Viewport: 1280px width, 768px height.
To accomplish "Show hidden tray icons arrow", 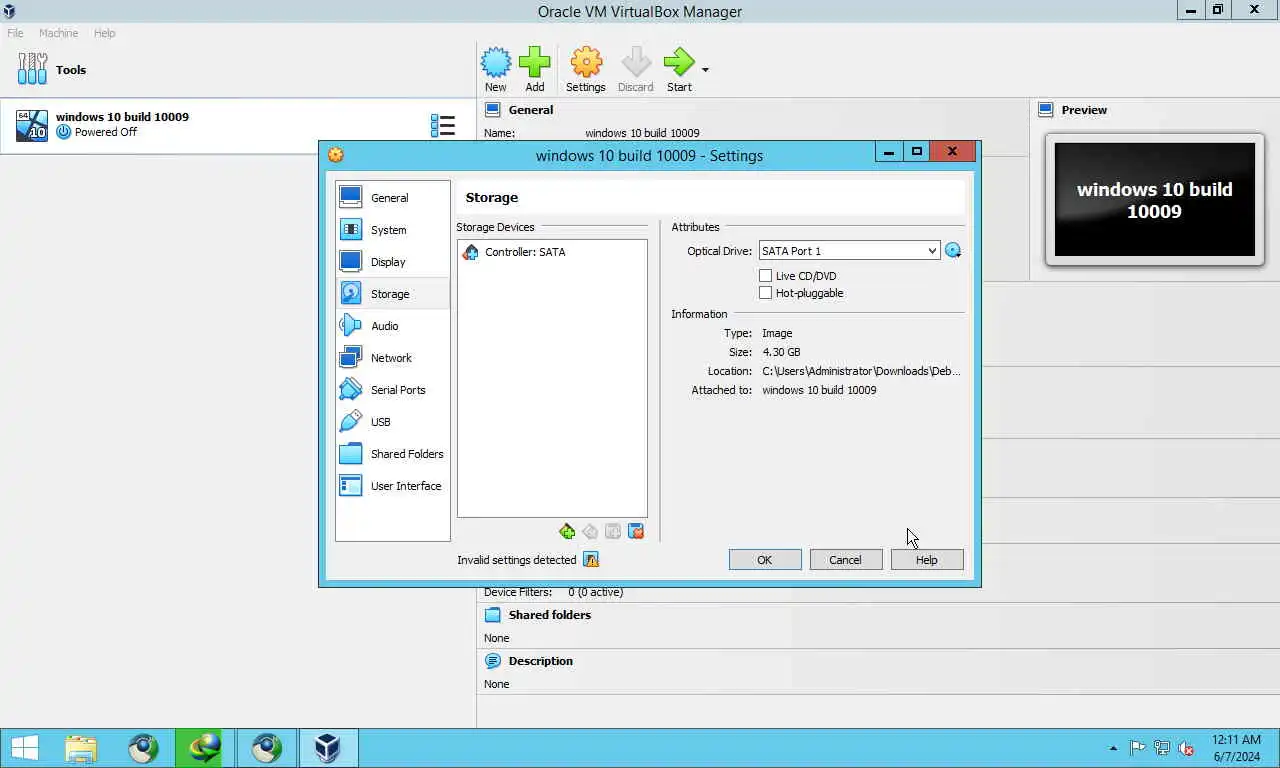I will (1114, 748).
